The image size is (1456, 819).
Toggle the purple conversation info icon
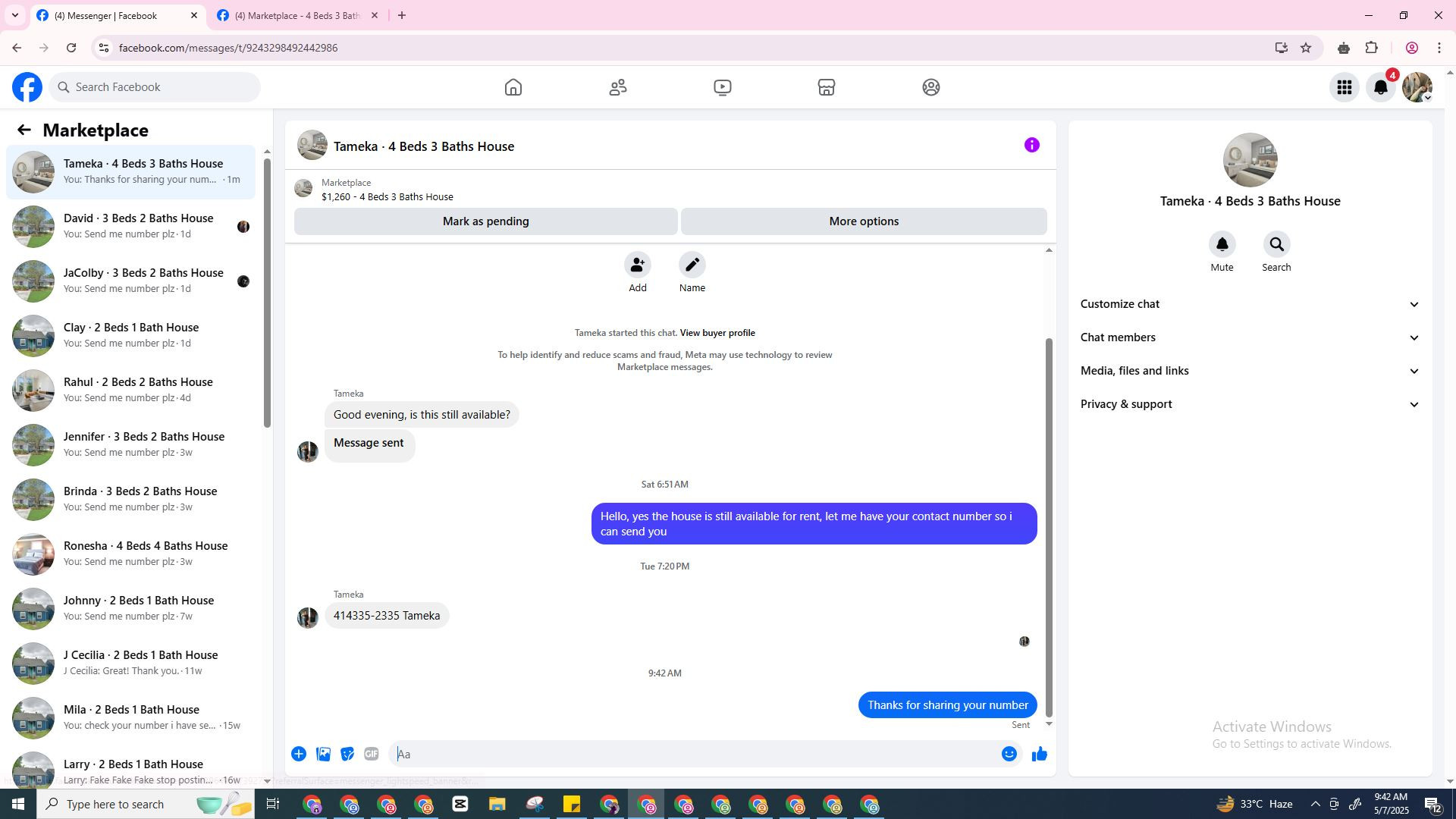pos(1031,145)
